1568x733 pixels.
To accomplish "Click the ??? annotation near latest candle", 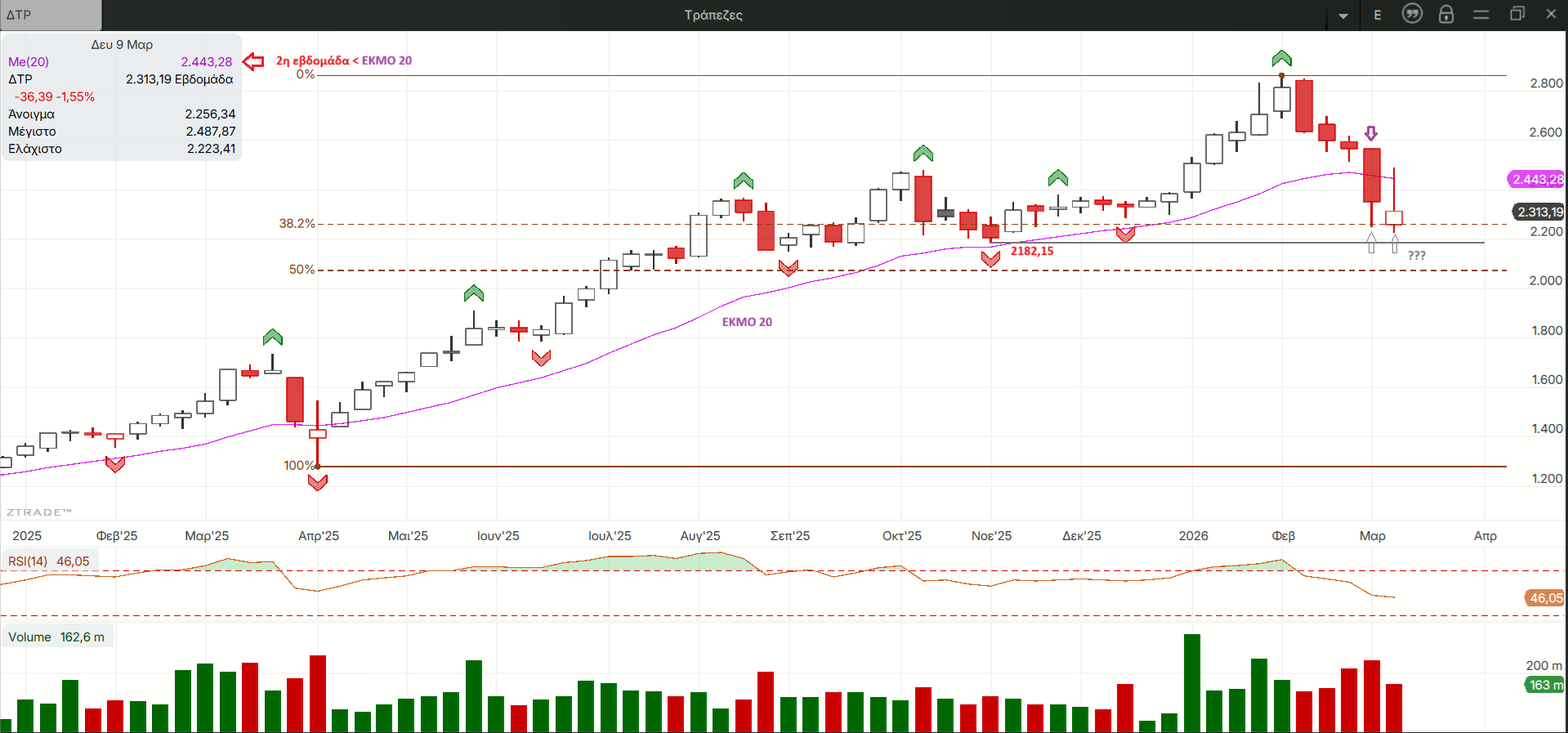I will (x=1416, y=256).
